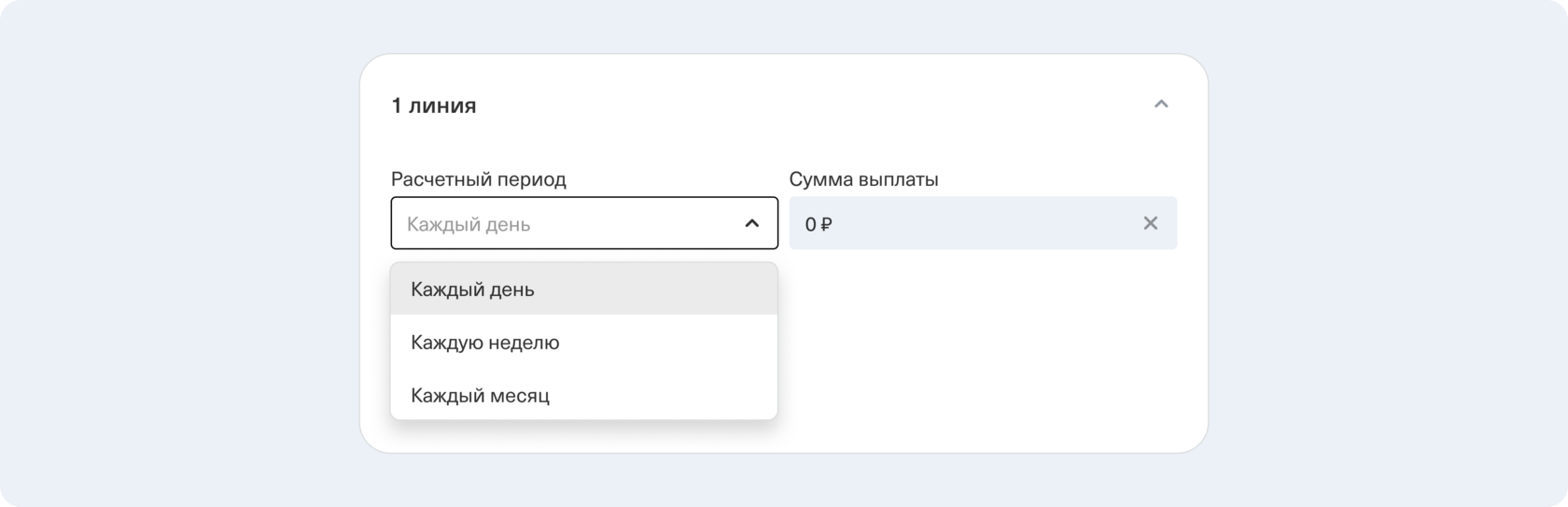Focus the "Сумма выплаты" amount input
Viewport: 1568px width, 507px height.
click(971, 223)
